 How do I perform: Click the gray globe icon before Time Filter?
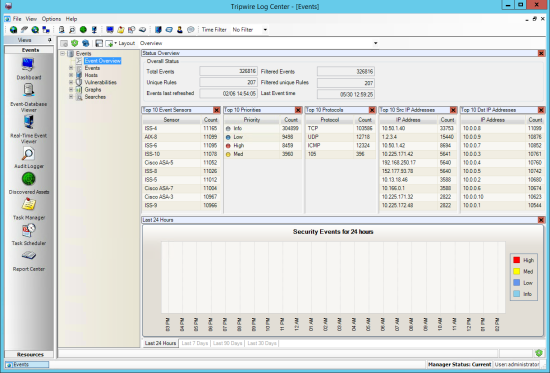190,30
